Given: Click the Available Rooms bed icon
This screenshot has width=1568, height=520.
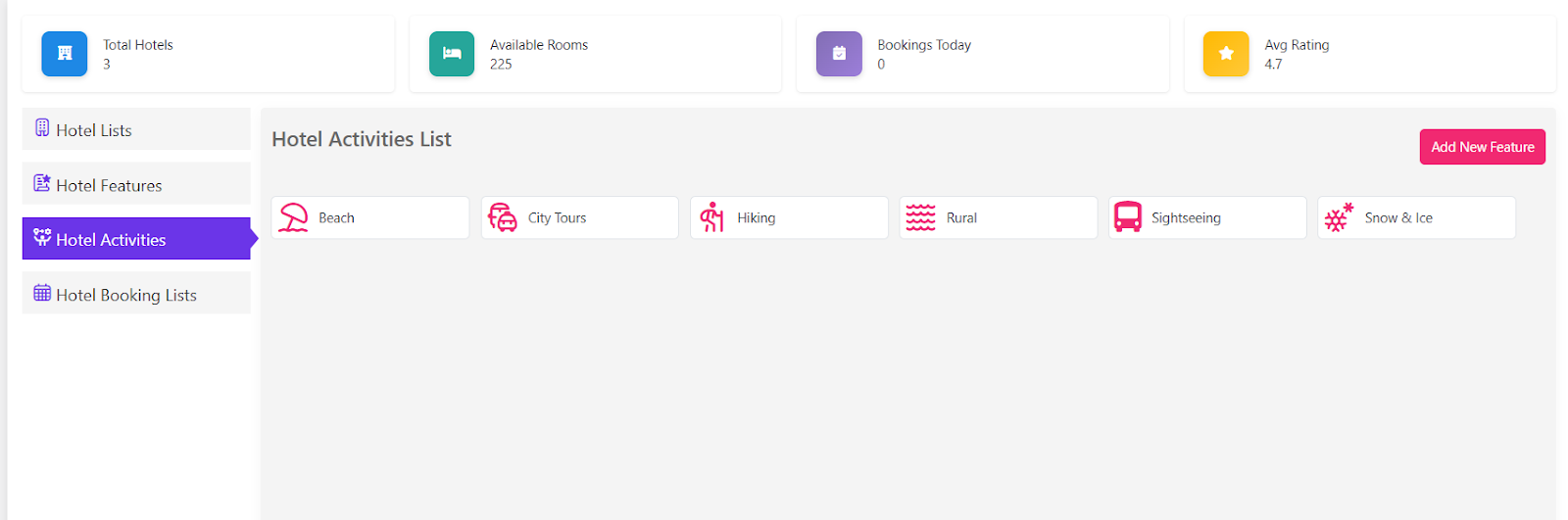Looking at the screenshot, I should (452, 54).
